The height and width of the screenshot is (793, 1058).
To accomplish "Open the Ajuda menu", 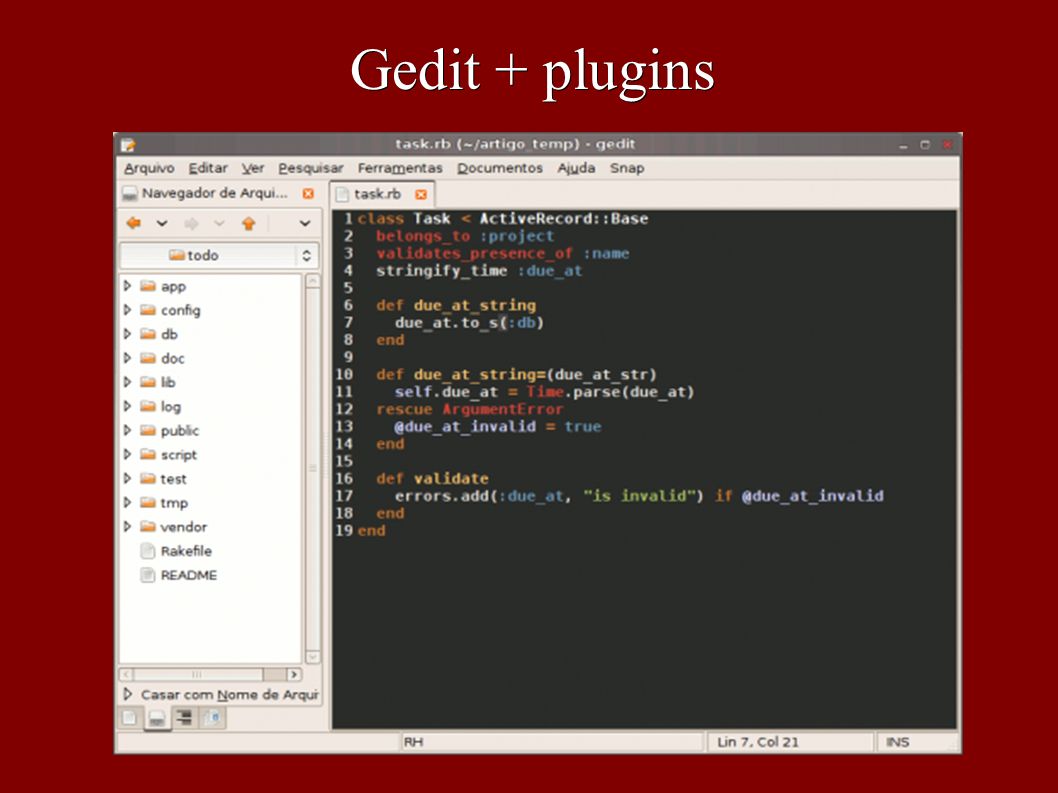I will [576, 168].
